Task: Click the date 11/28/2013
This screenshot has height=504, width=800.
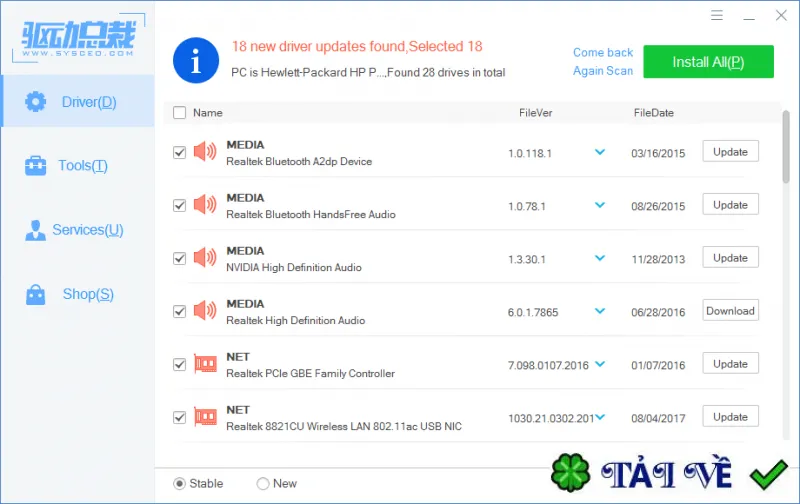Action: coord(658,259)
